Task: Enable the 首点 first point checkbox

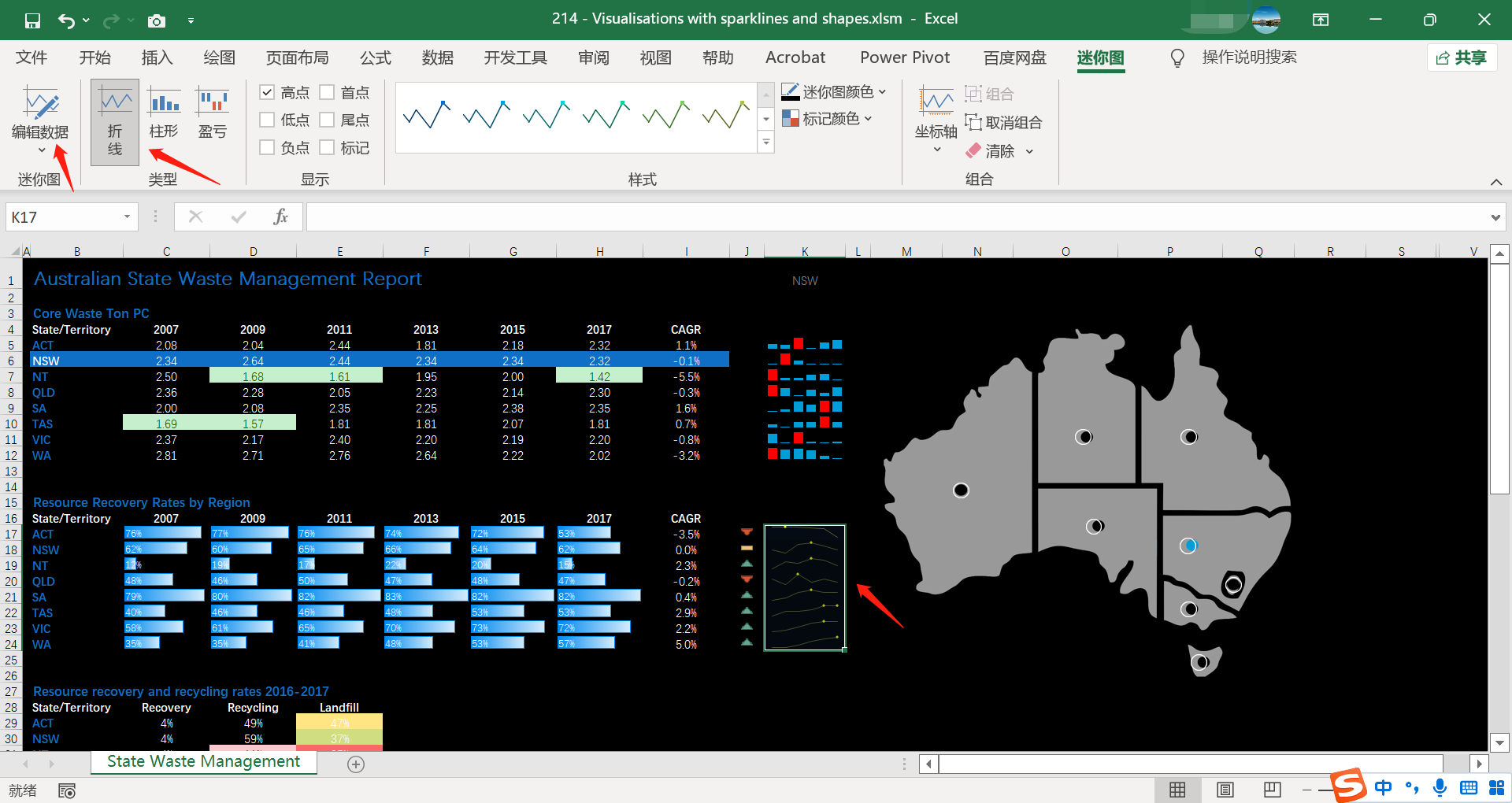Action: tap(327, 93)
